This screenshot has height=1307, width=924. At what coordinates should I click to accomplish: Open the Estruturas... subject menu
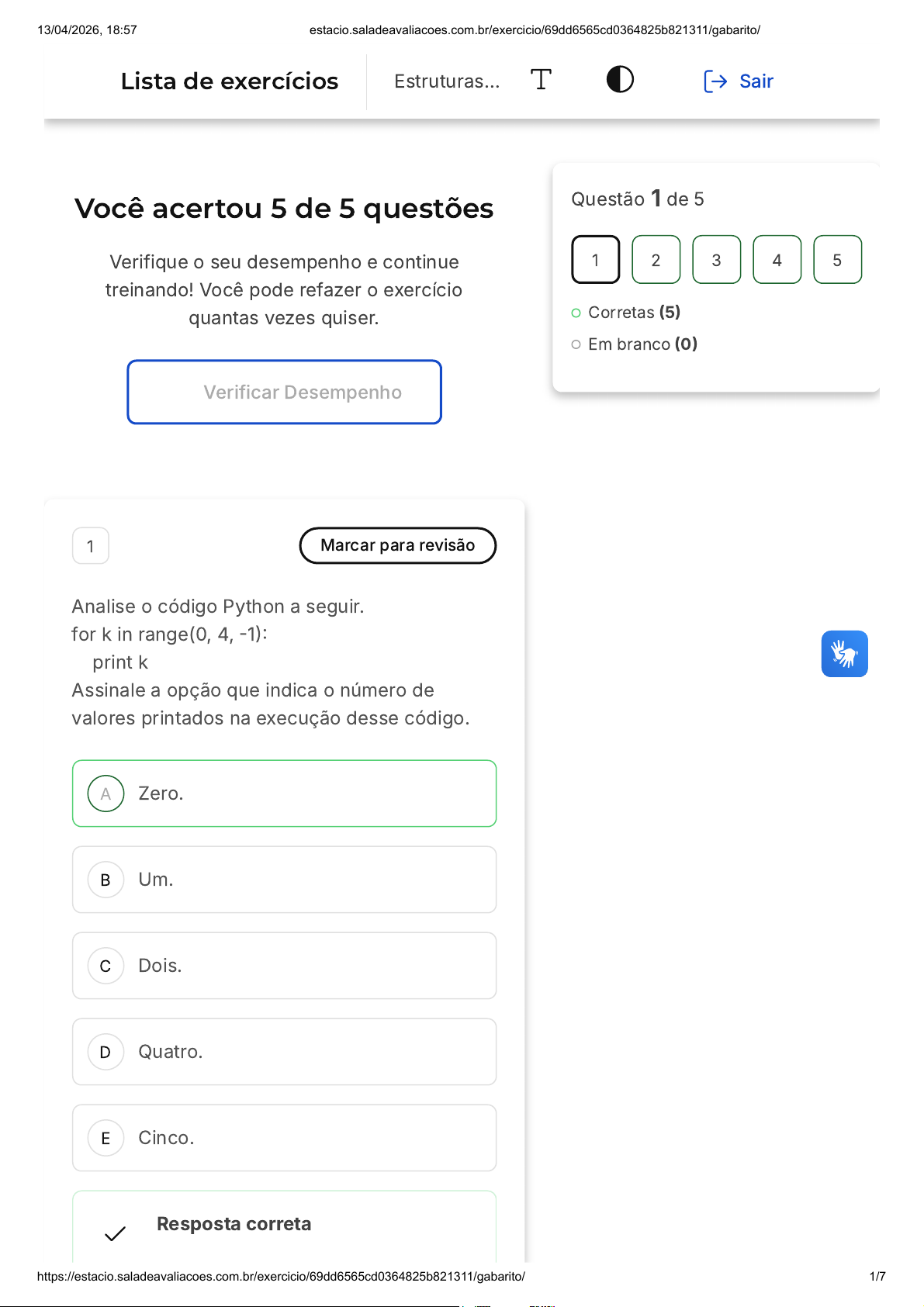click(447, 81)
